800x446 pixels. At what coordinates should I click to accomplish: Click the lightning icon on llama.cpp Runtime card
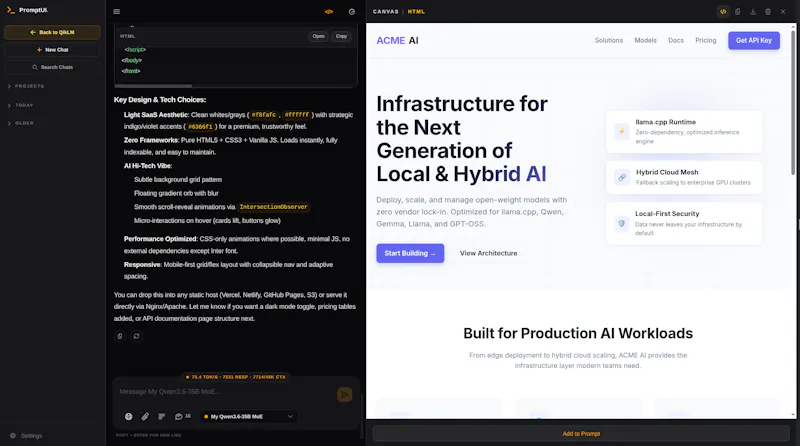tap(621, 132)
